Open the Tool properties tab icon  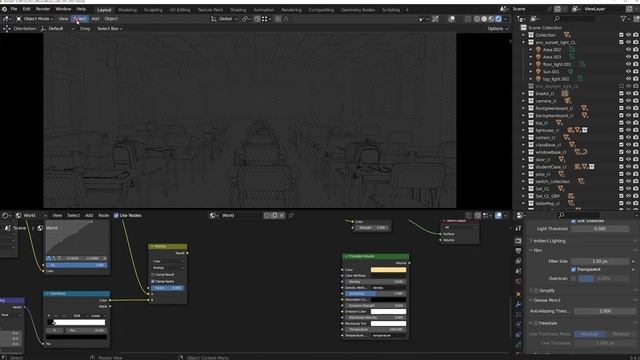518,228
